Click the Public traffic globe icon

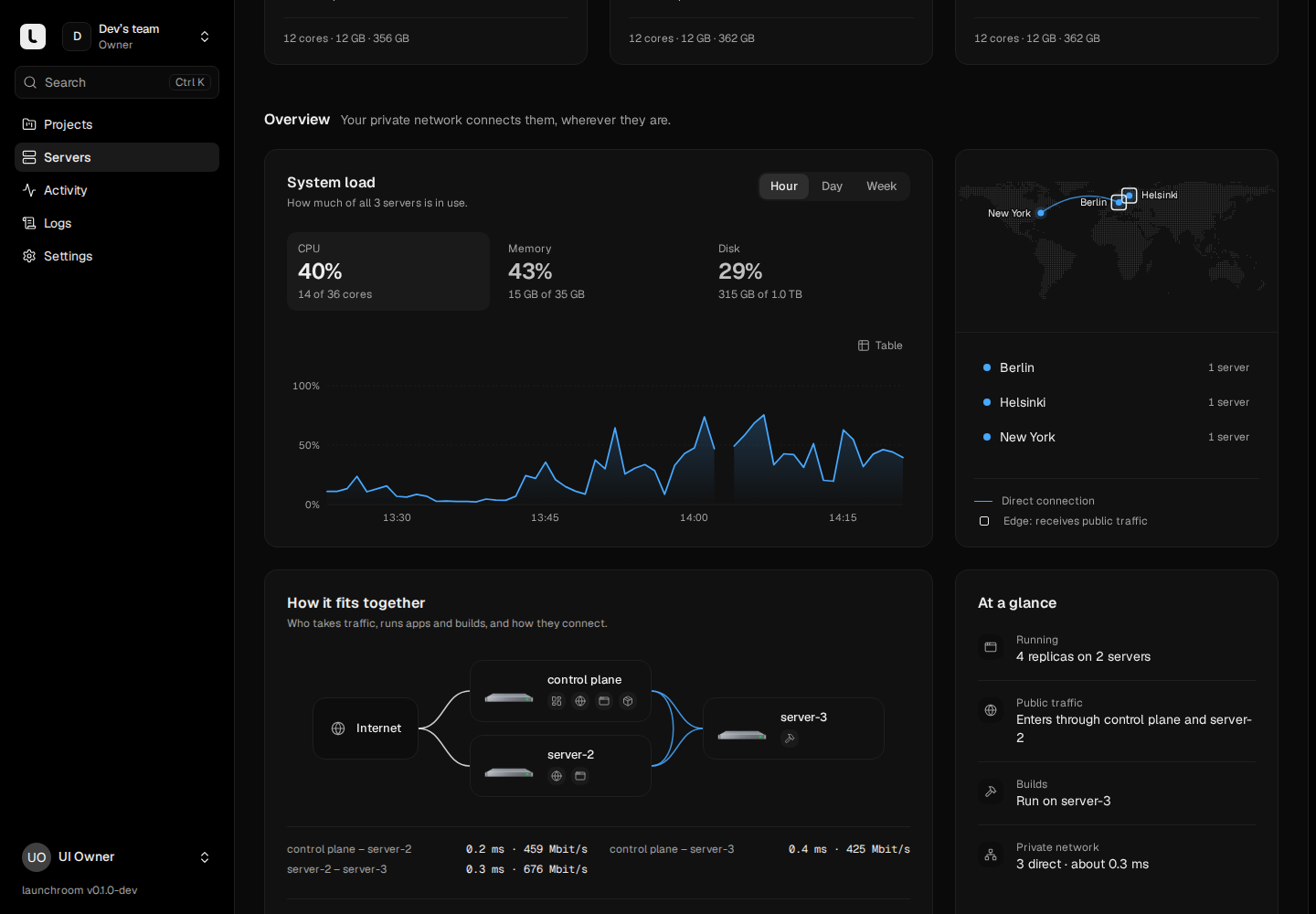[991, 710]
